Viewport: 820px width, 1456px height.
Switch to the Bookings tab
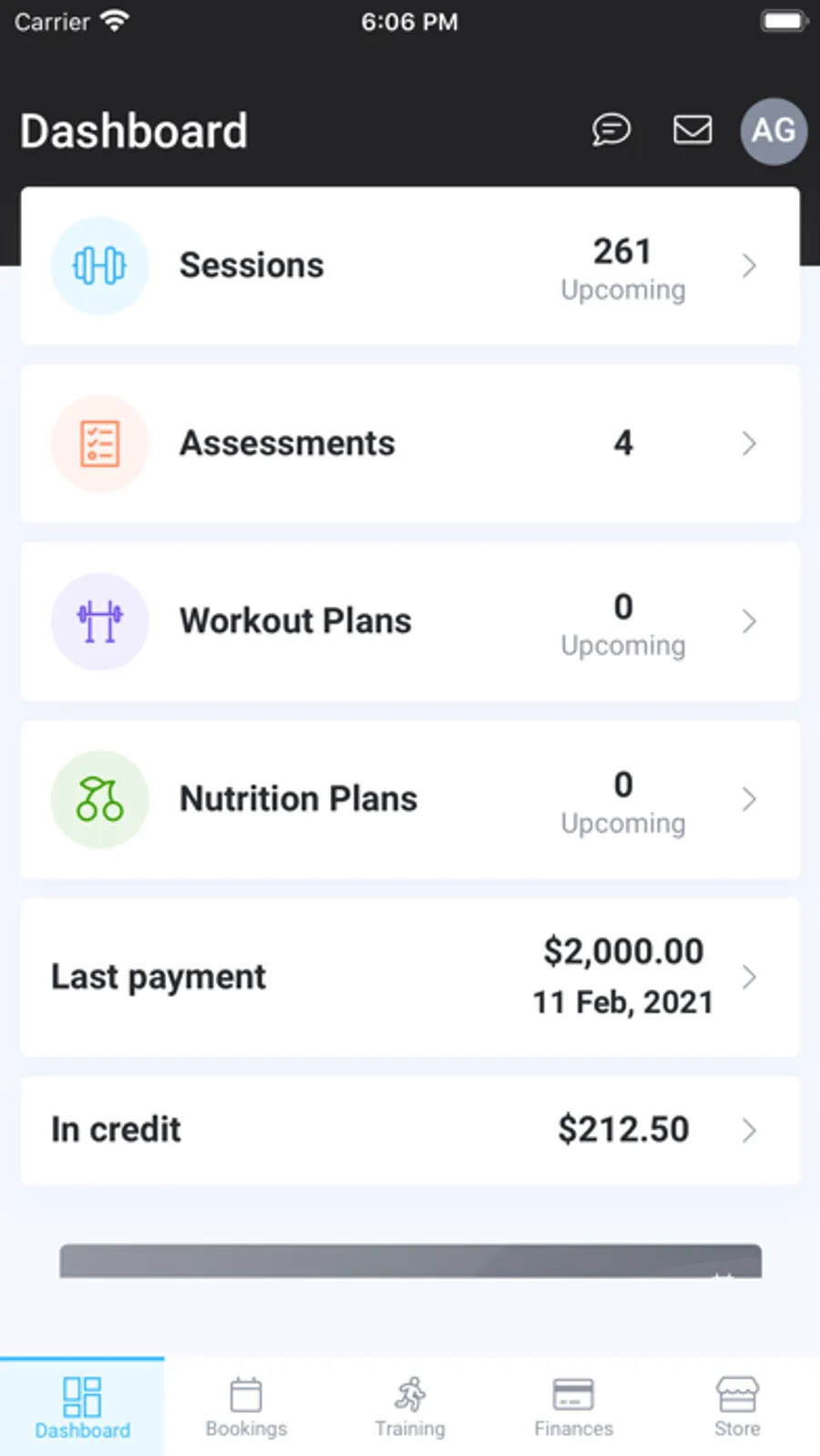246,1407
